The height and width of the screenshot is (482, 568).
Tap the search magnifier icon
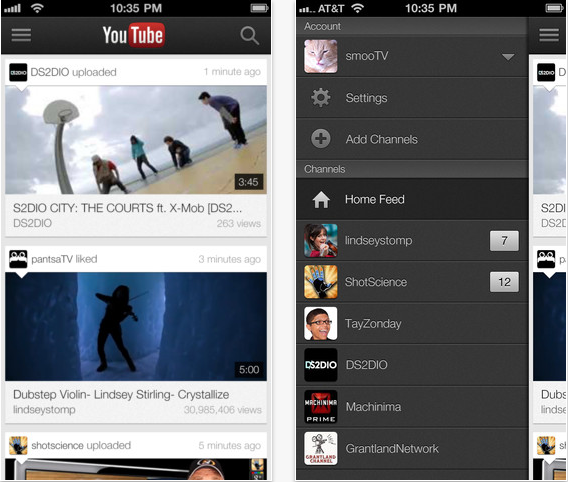[x=249, y=35]
